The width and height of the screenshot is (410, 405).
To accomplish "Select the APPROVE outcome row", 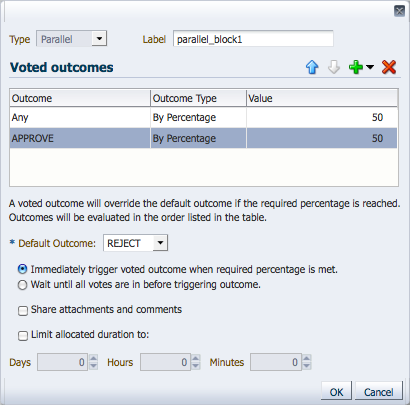I will tap(203, 138).
